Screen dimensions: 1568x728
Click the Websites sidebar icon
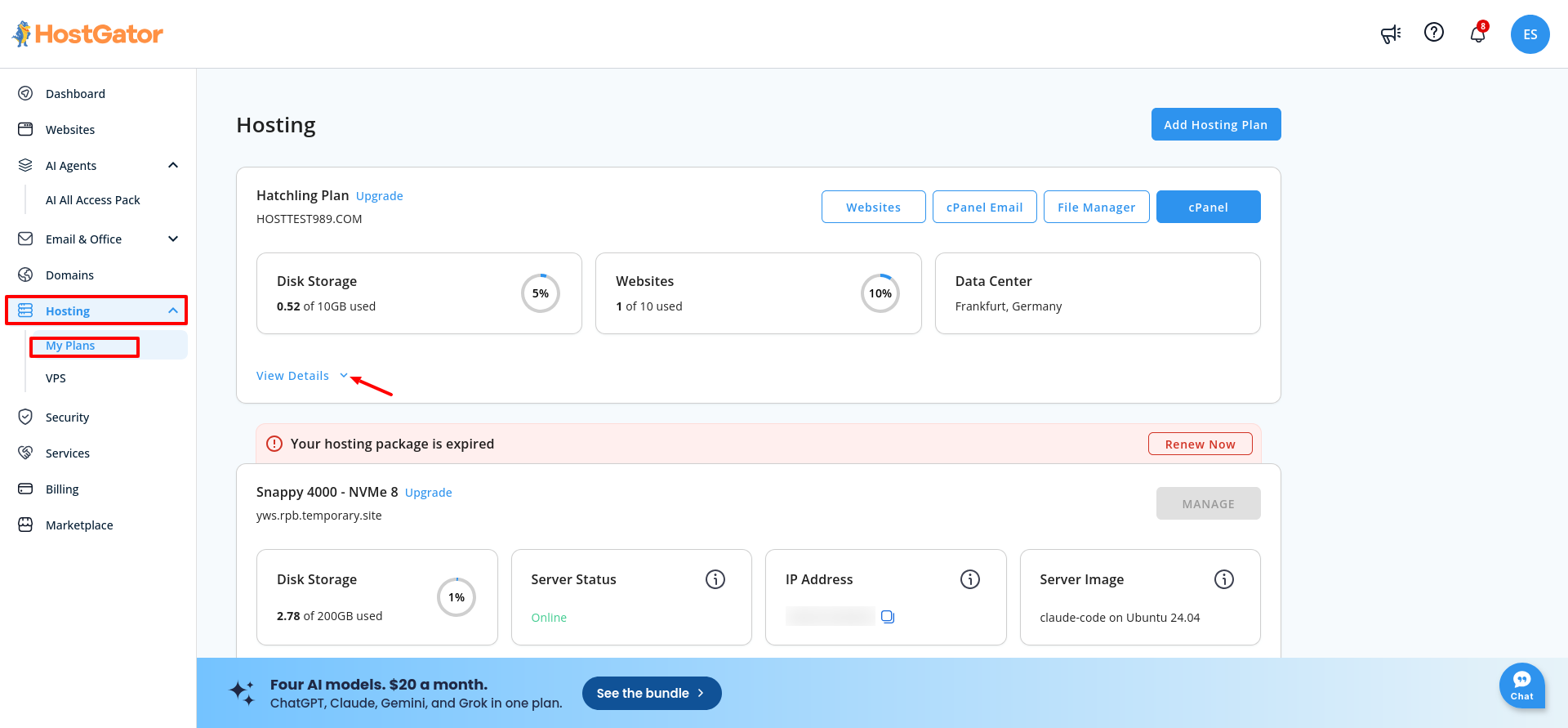(x=25, y=129)
